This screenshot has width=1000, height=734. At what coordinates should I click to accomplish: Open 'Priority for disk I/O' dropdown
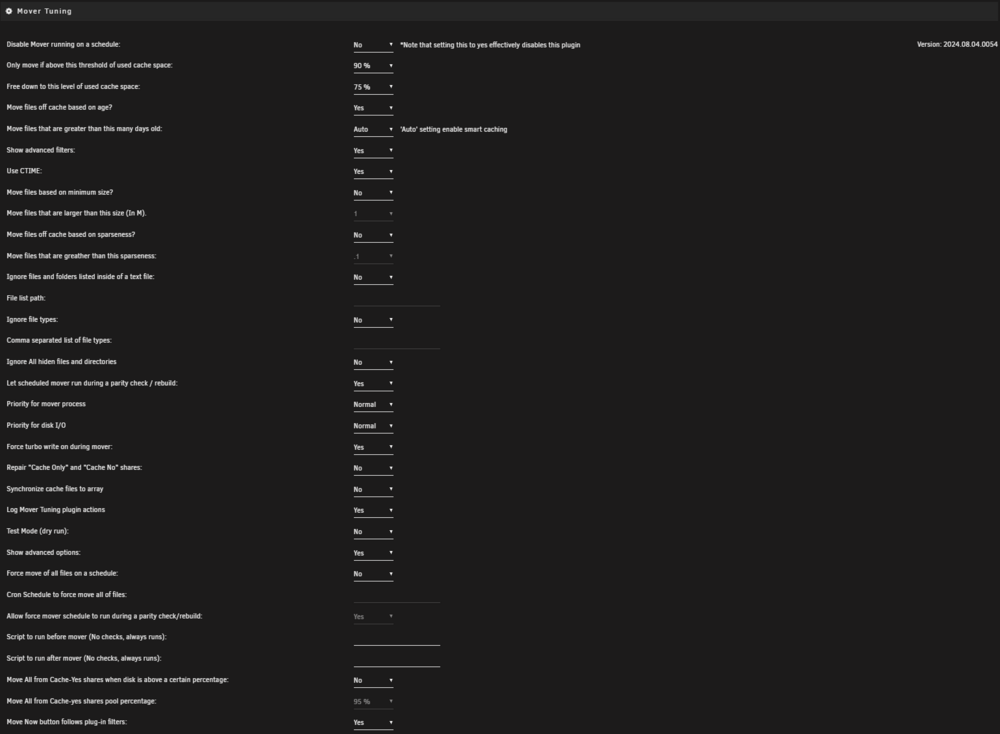[x=373, y=426]
